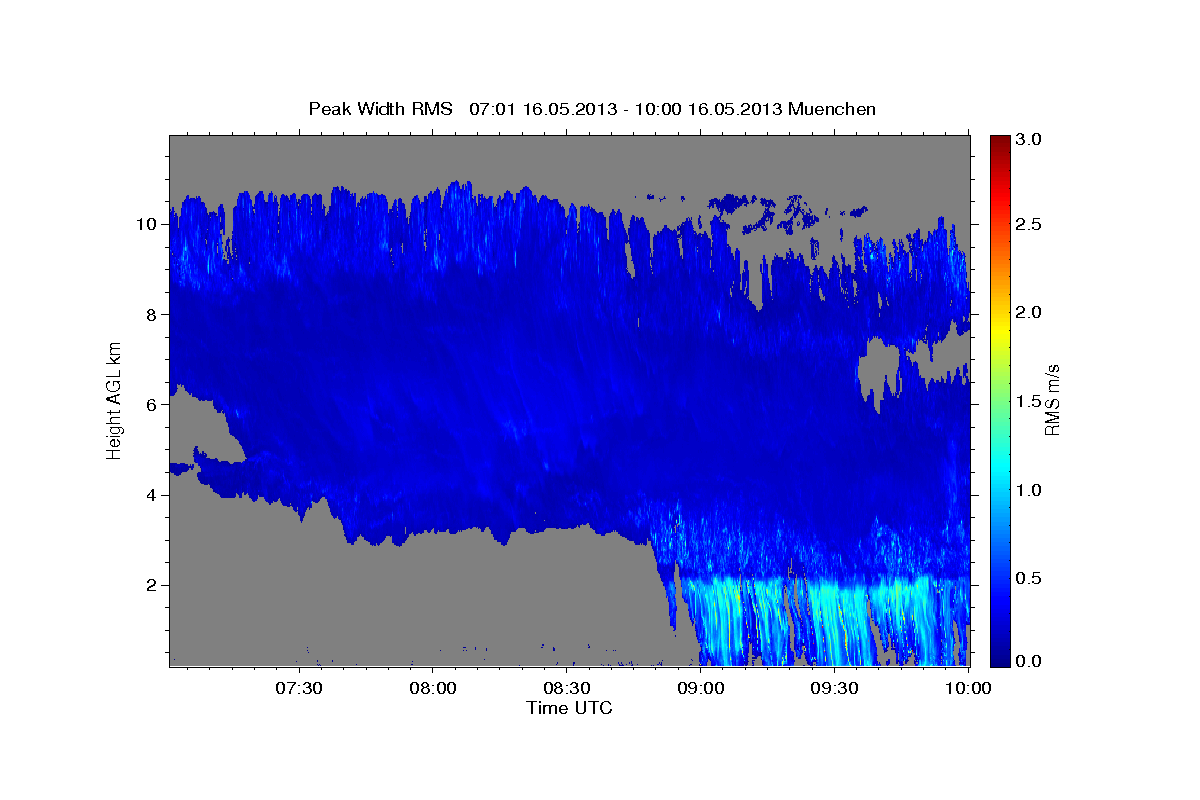Click the height tick label '4'
The image size is (1200, 800).
[x=151, y=495]
